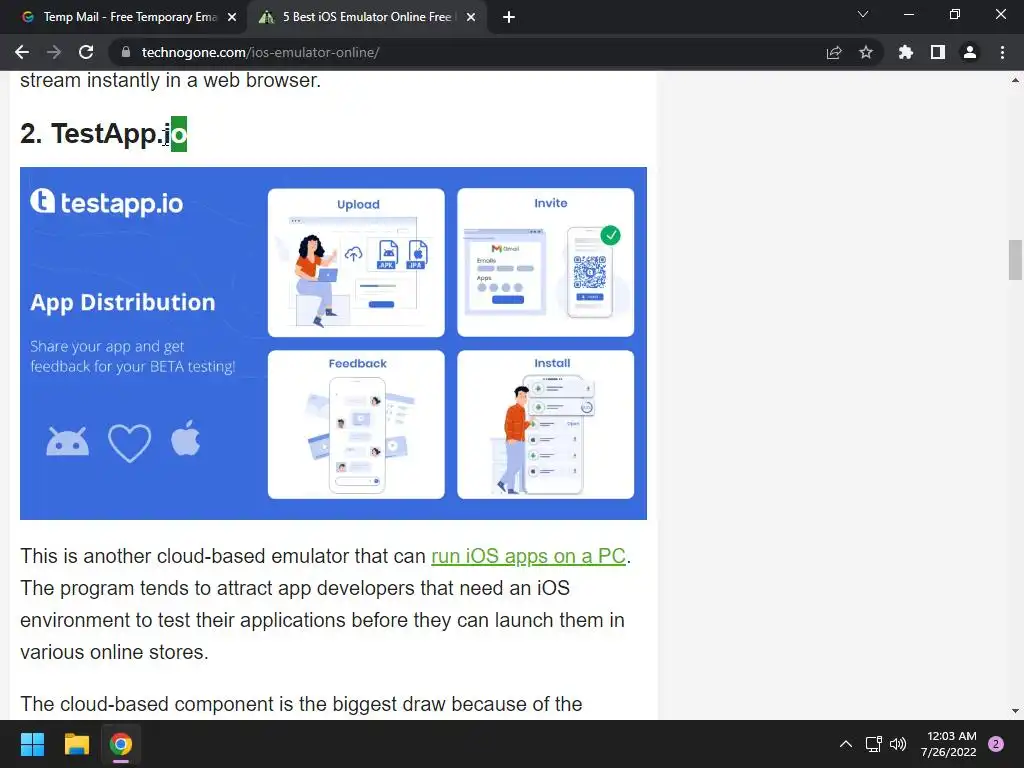Image resolution: width=1024 pixels, height=768 pixels.
Task: Click the Chrome icon in the taskbar
Action: [x=121, y=744]
